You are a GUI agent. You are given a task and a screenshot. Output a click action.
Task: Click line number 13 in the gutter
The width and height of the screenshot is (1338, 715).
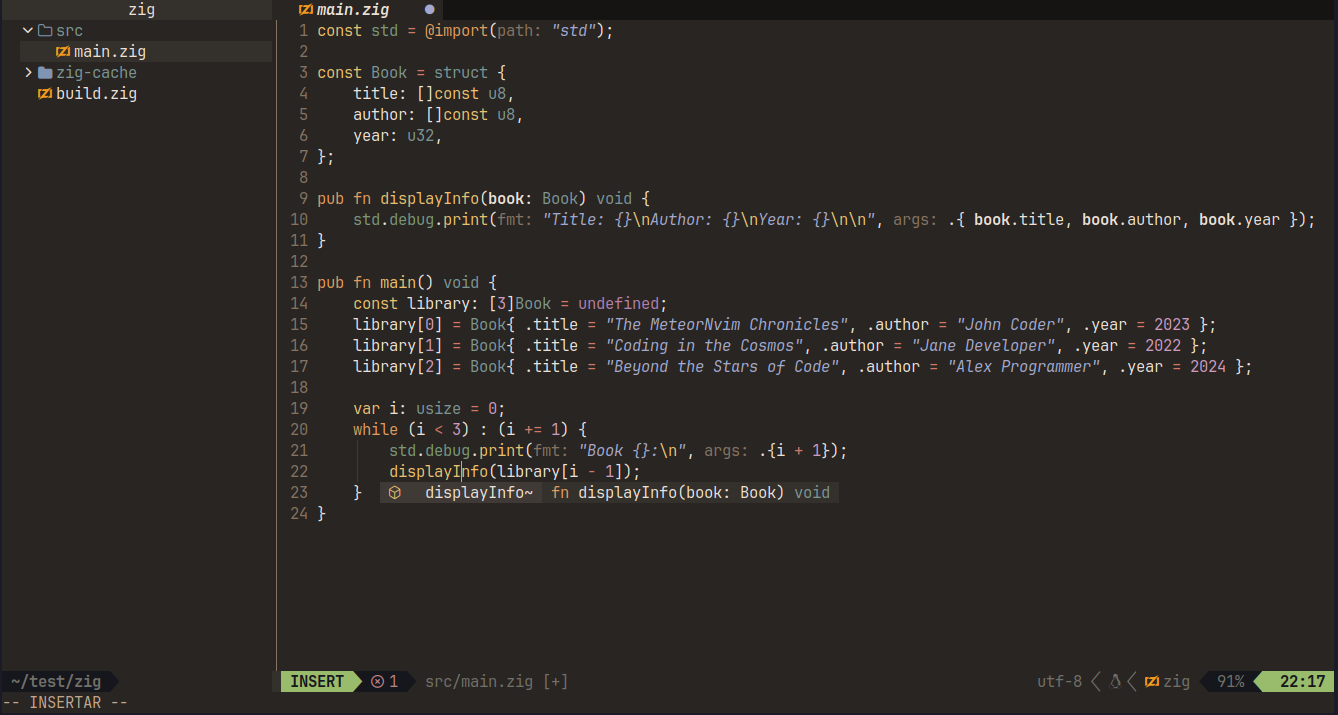(299, 283)
